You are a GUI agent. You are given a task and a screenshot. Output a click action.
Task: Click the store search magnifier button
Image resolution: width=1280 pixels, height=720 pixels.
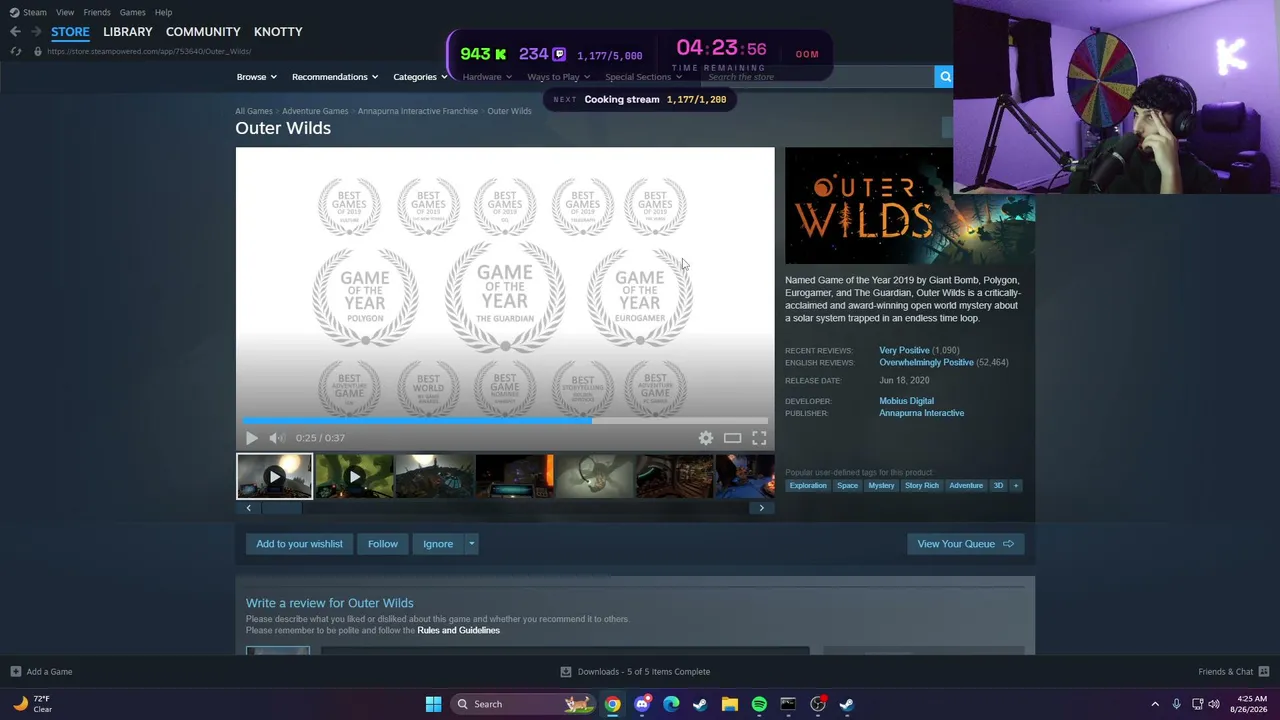944,77
